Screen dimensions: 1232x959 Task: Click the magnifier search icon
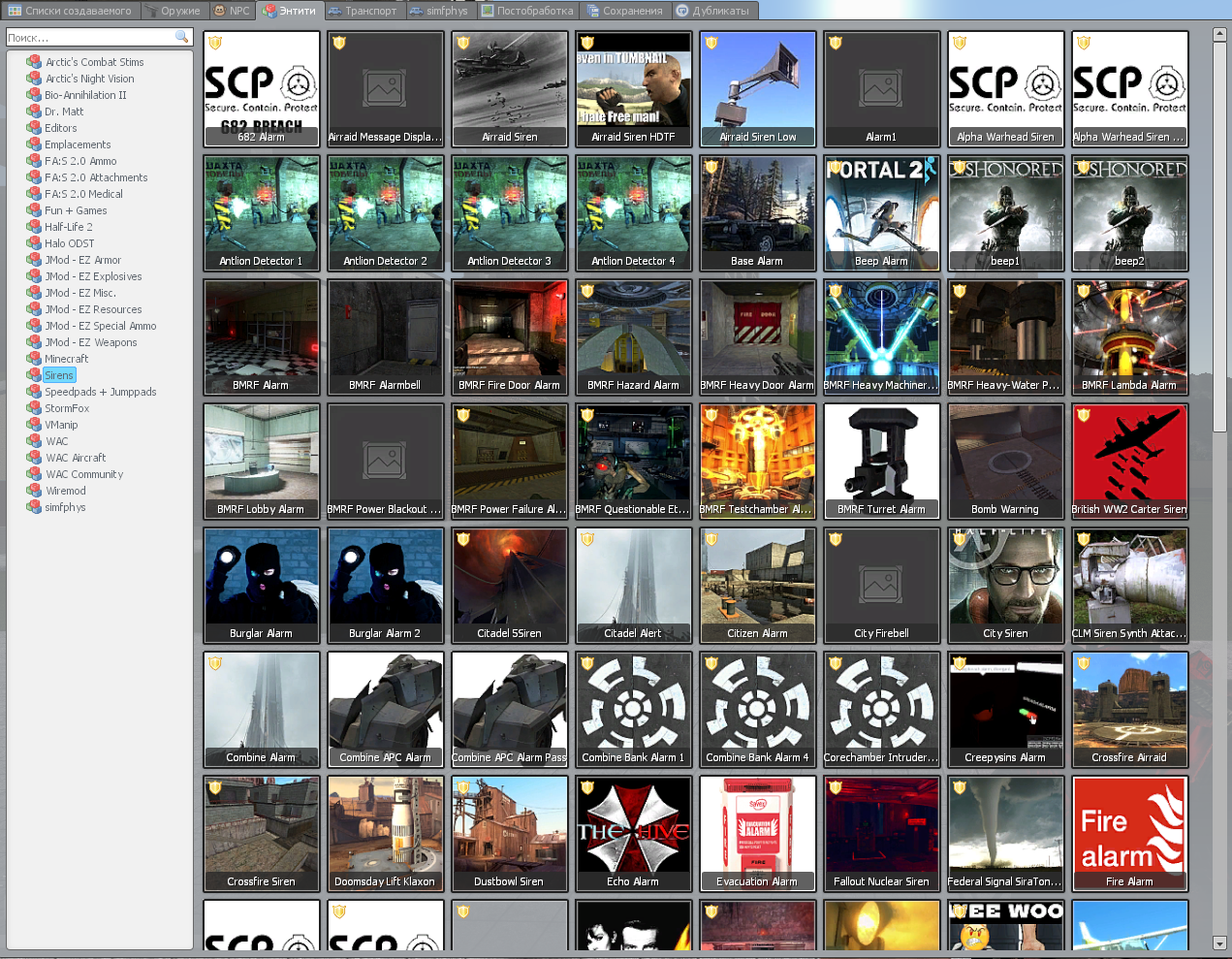pyautogui.click(x=181, y=37)
